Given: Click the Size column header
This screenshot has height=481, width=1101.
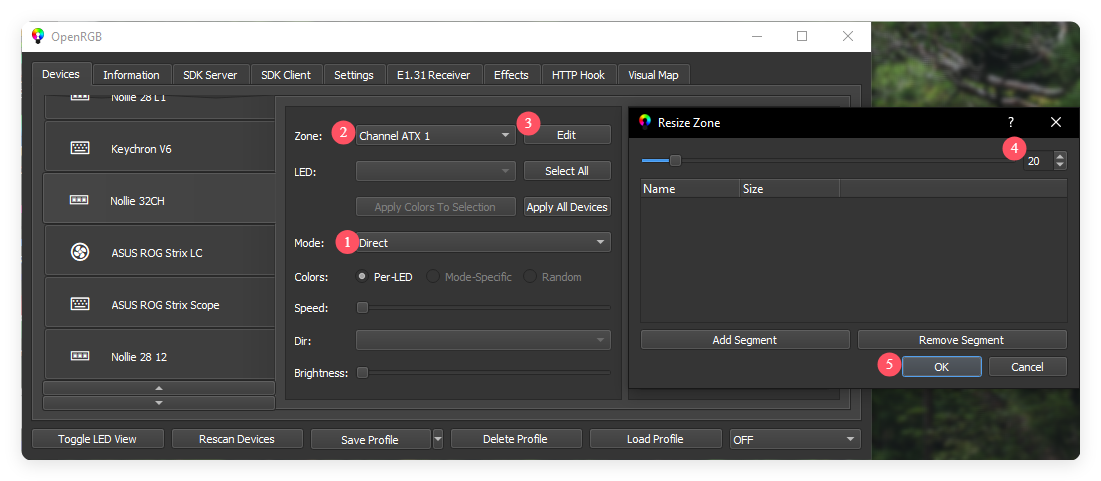Looking at the screenshot, I should [789, 189].
